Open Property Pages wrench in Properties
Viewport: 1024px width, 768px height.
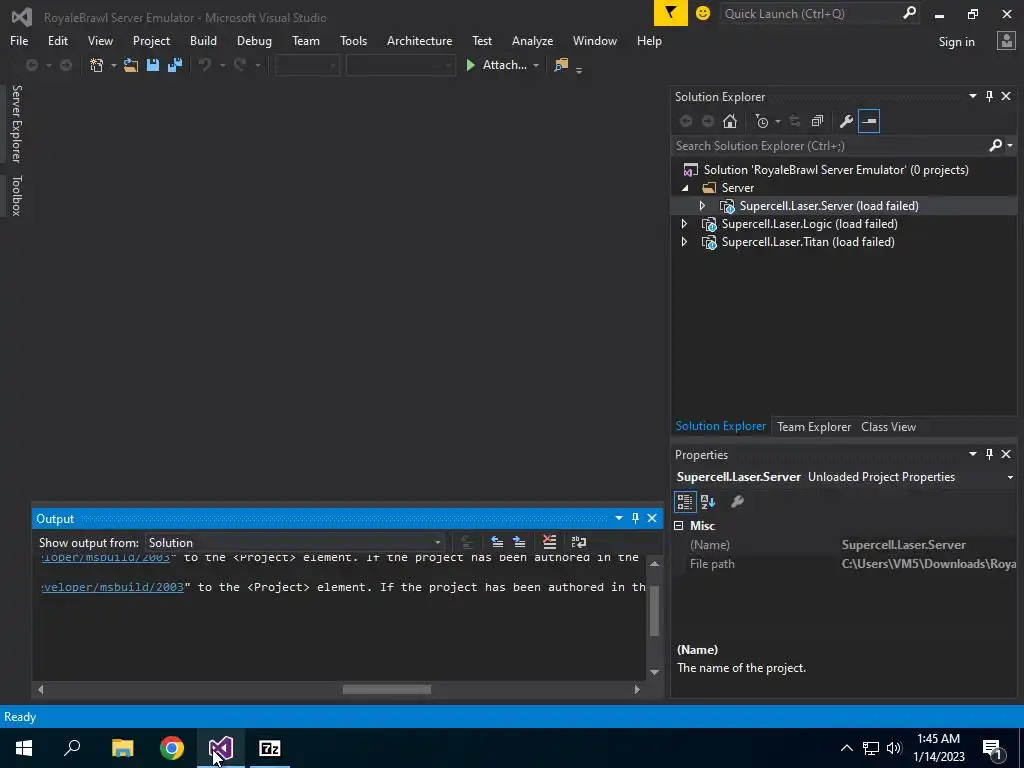coord(737,502)
